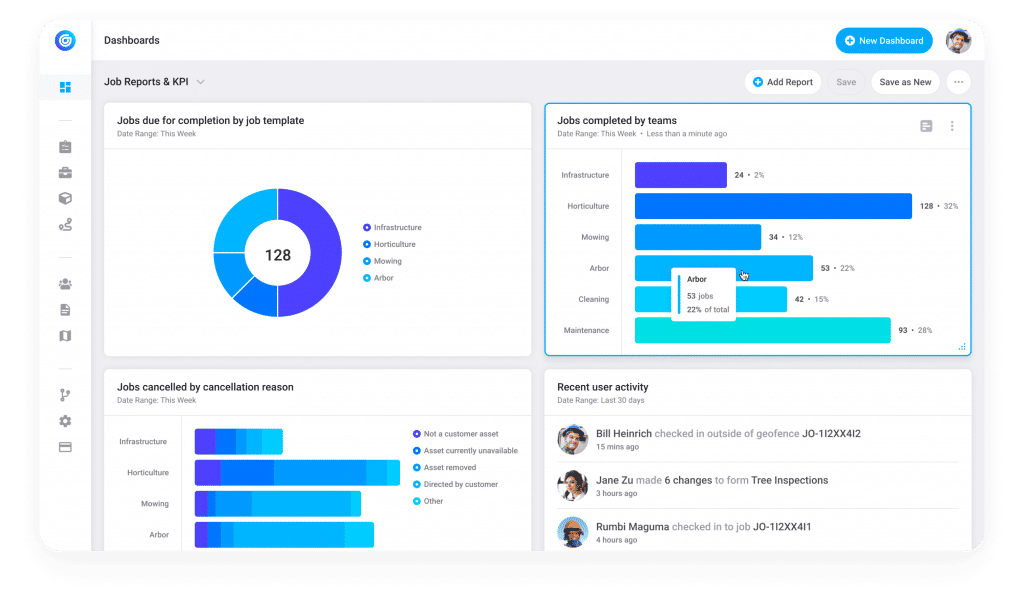Select the route waypoint icon in sidebar
The height and width of the screenshot is (610, 1024).
[x=65, y=224]
